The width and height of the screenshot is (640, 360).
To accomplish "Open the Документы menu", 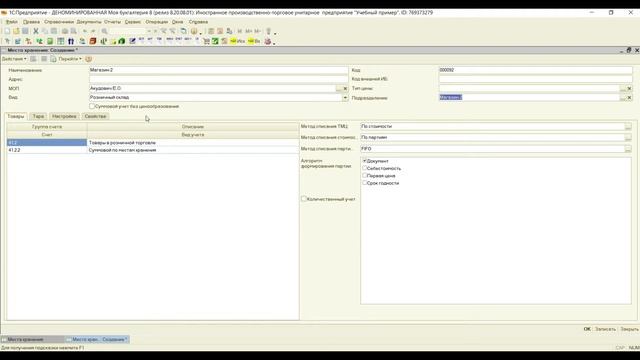I will pos(89,22).
